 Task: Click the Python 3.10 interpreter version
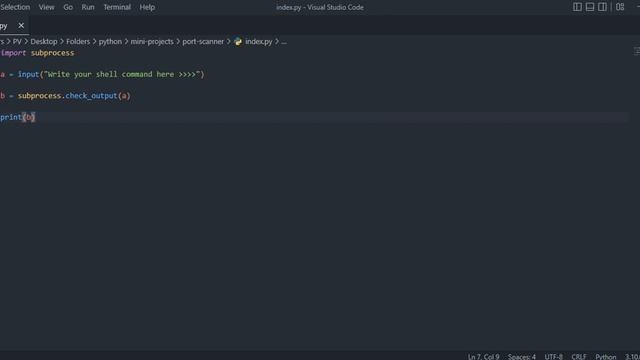click(x=632, y=357)
